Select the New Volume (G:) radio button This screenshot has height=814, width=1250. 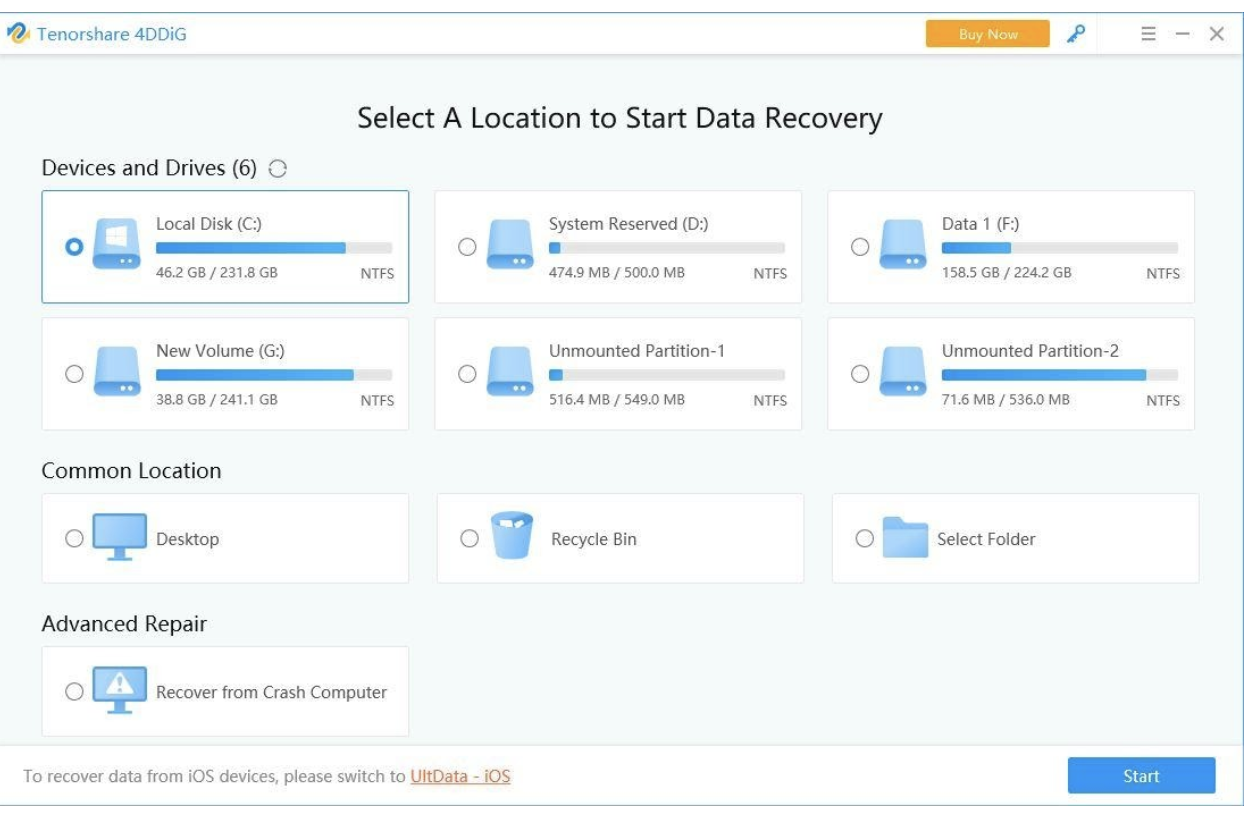[x=73, y=374]
